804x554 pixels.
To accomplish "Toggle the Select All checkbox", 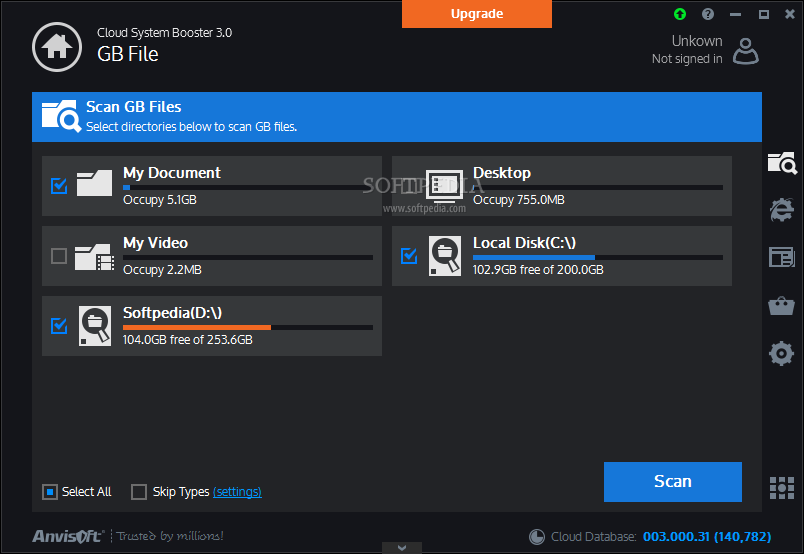I will click(x=50, y=492).
